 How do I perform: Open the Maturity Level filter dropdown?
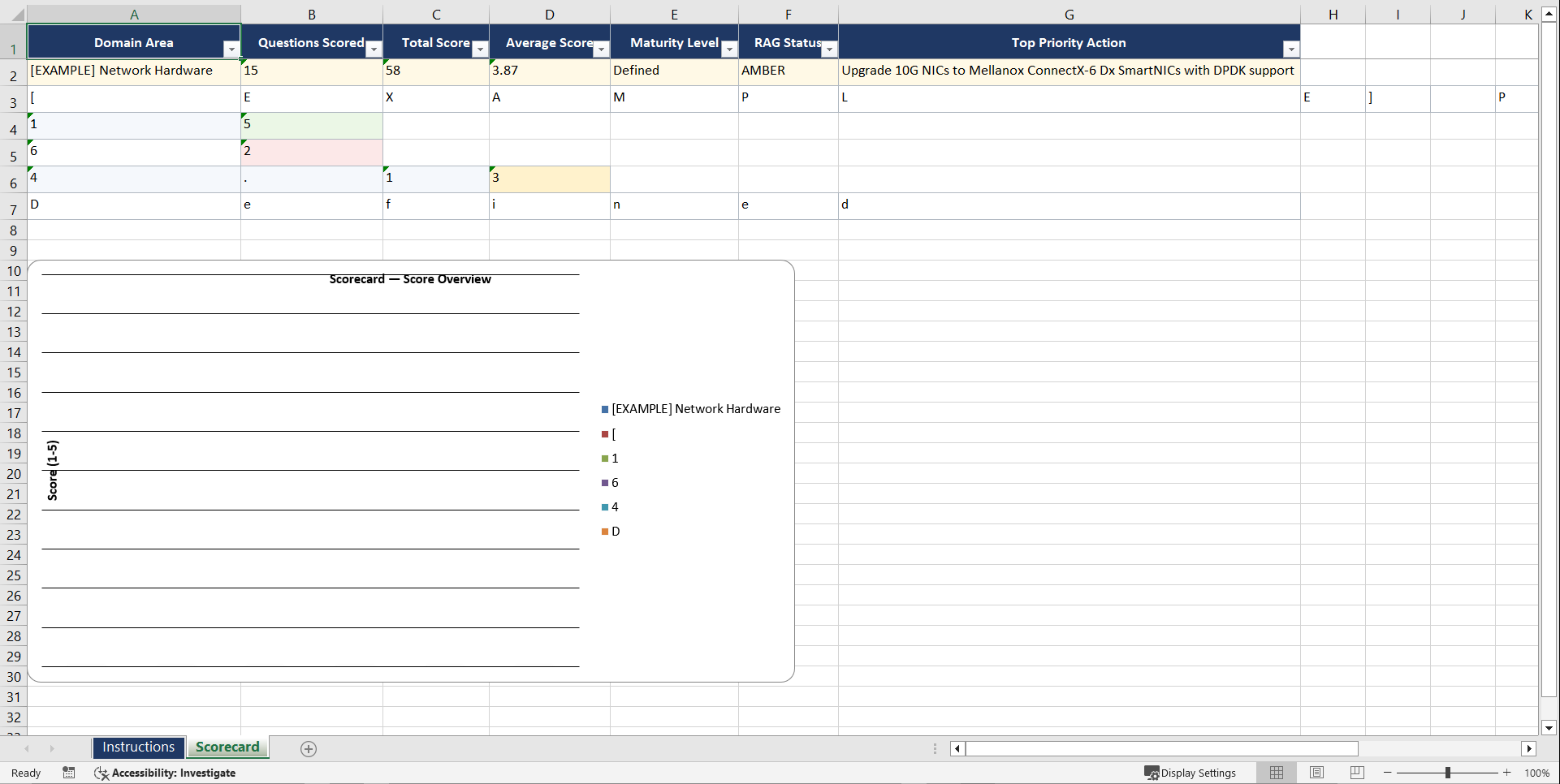[728, 49]
